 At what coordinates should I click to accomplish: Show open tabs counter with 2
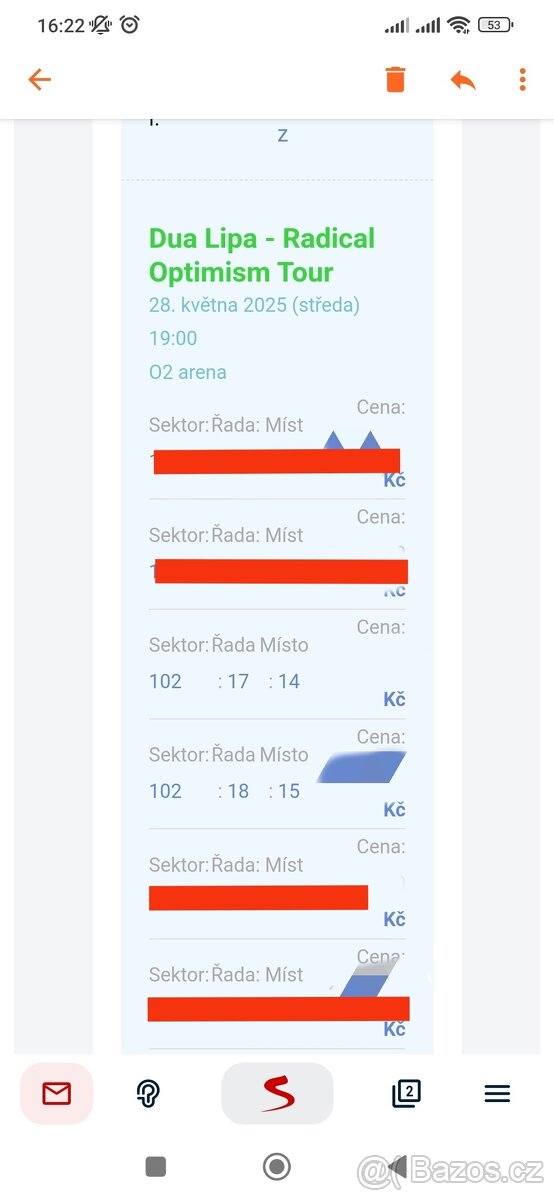(x=406, y=1094)
